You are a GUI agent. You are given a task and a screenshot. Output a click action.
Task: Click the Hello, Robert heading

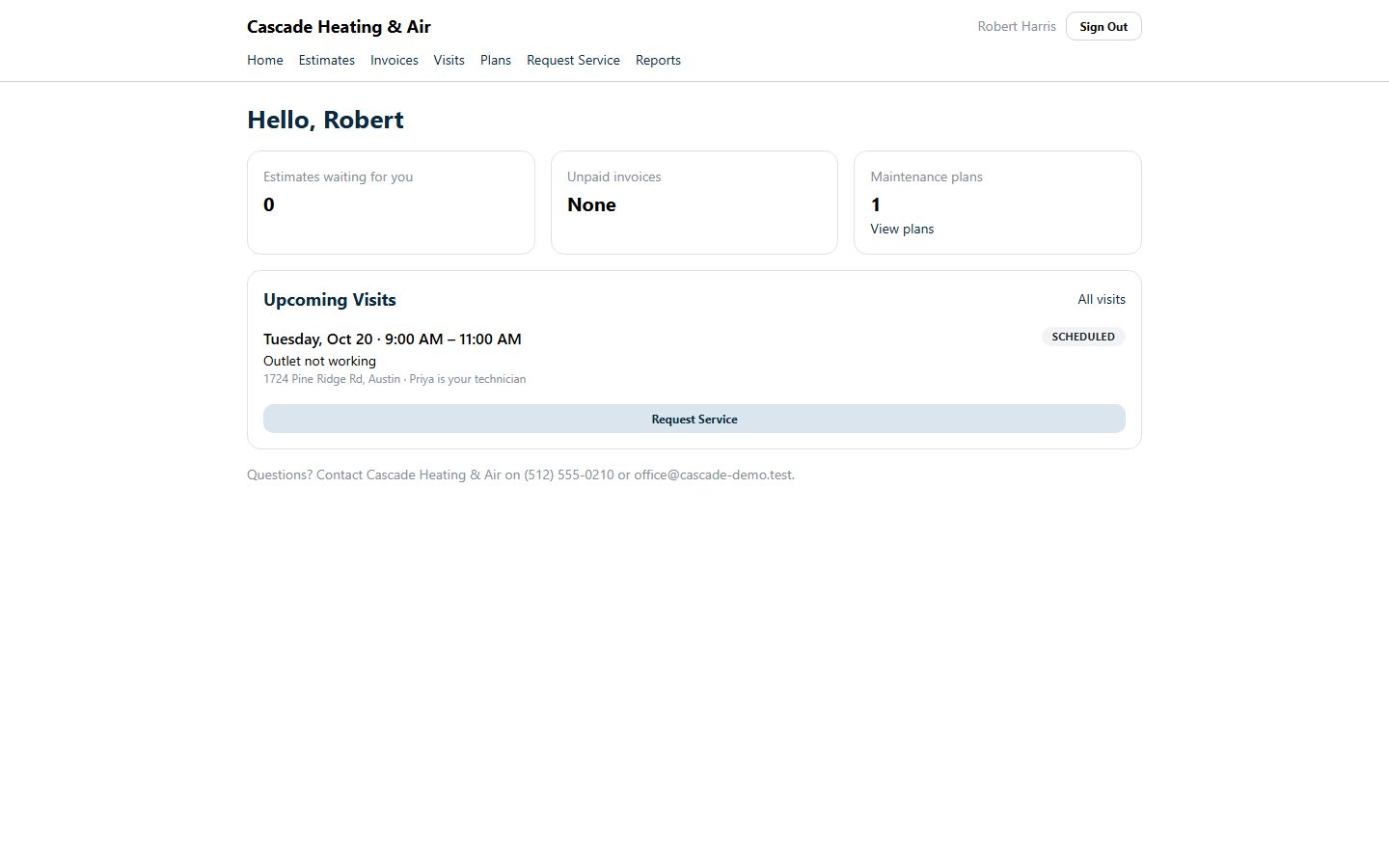tap(325, 120)
